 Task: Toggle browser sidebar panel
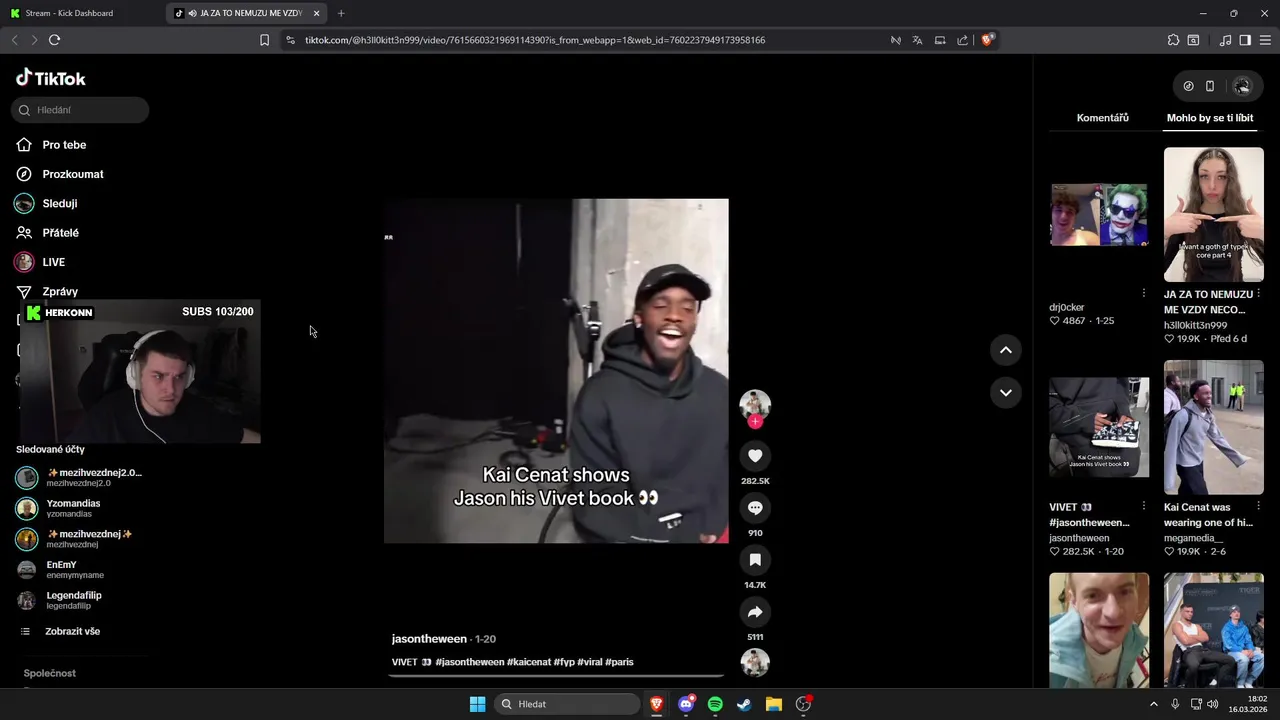pos(1245,40)
